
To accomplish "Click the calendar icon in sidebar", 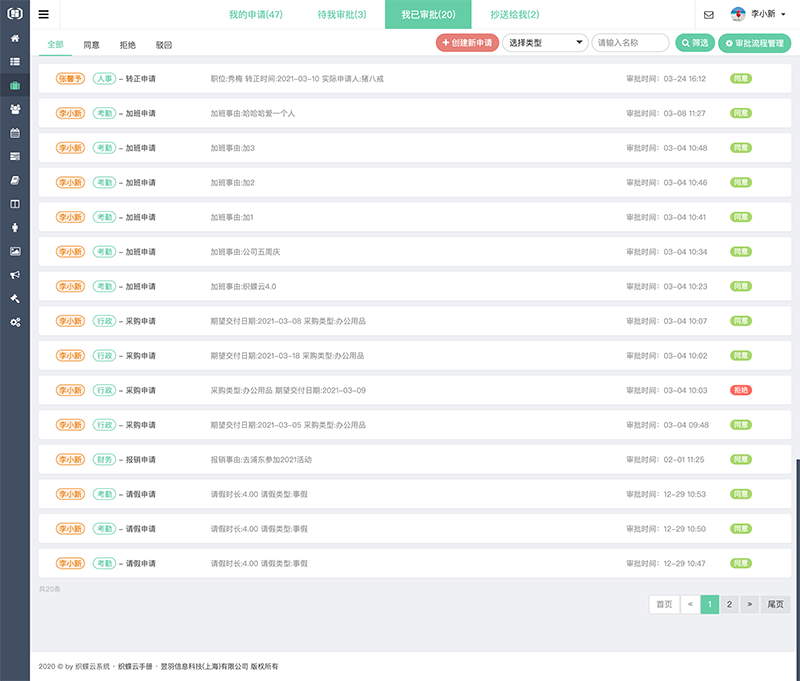I will 15,133.
